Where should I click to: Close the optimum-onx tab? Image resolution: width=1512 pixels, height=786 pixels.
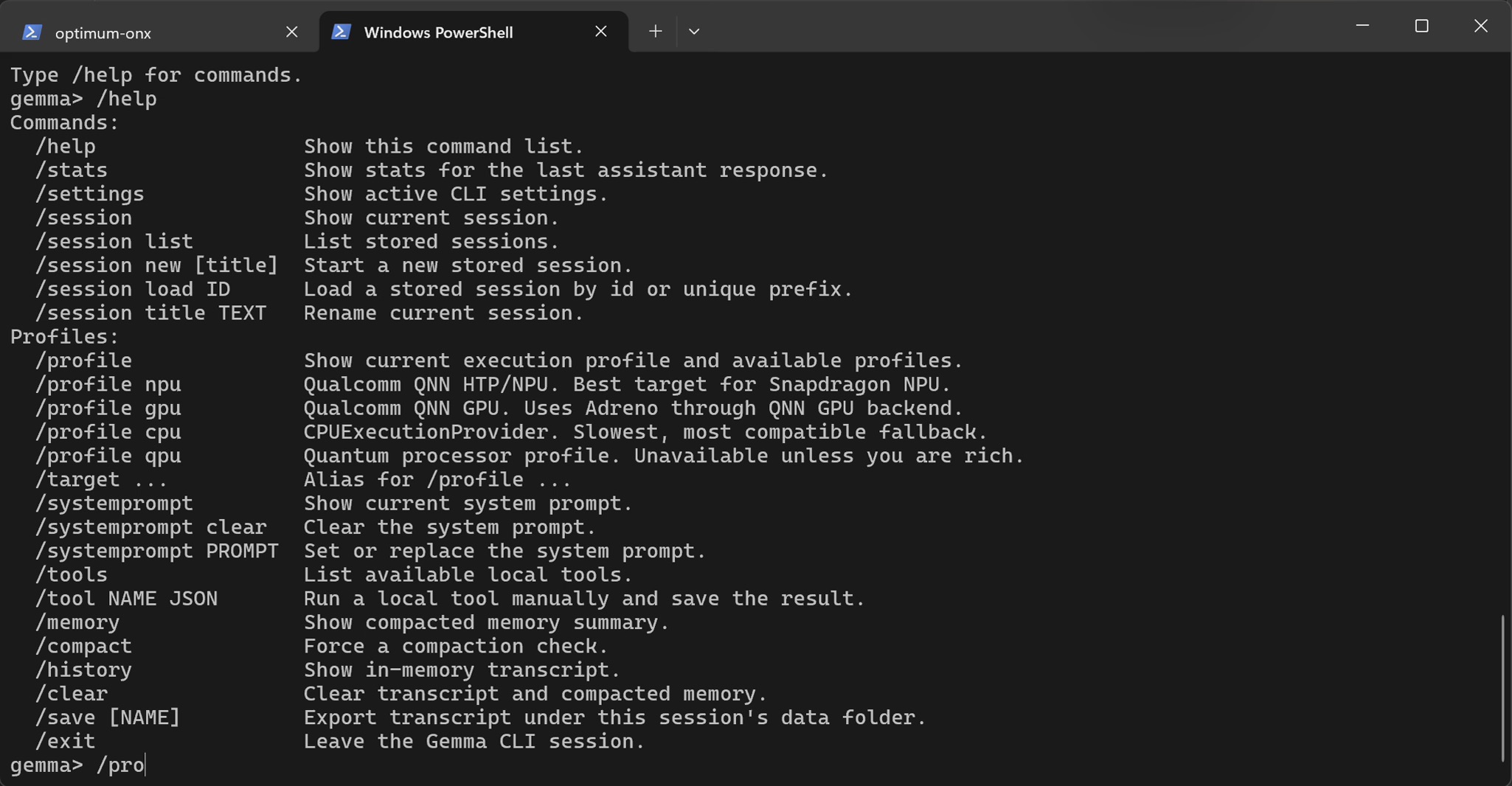point(291,32)
